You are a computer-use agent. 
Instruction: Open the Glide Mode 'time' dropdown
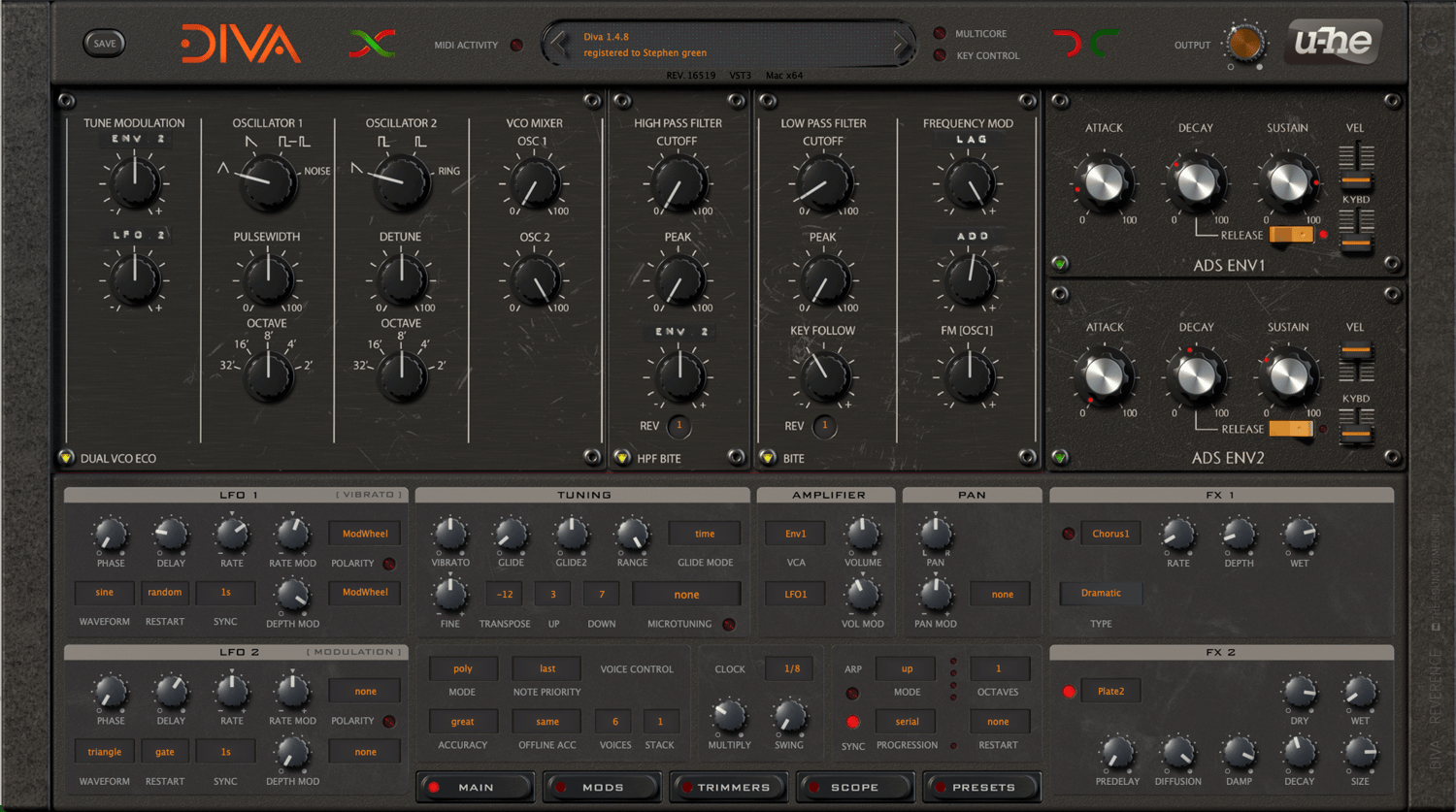pyautogui.click(x=705, y=534)
